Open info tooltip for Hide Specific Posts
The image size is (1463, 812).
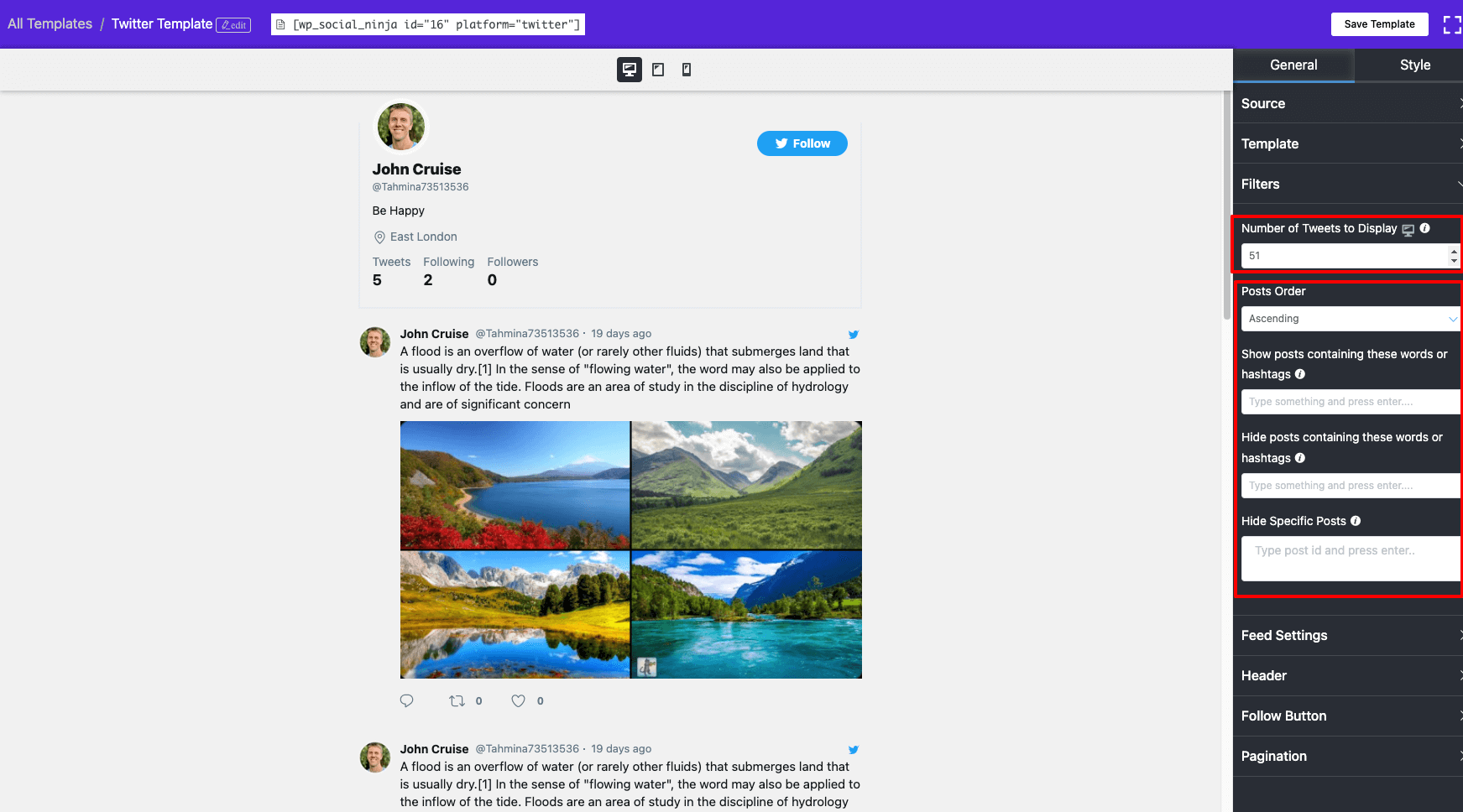[x=1355, y=521]
